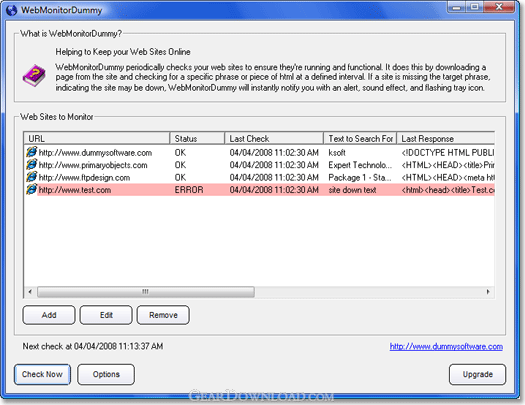Sort list by Status column header
Screen dimensions: 525x405
(197, 139)
